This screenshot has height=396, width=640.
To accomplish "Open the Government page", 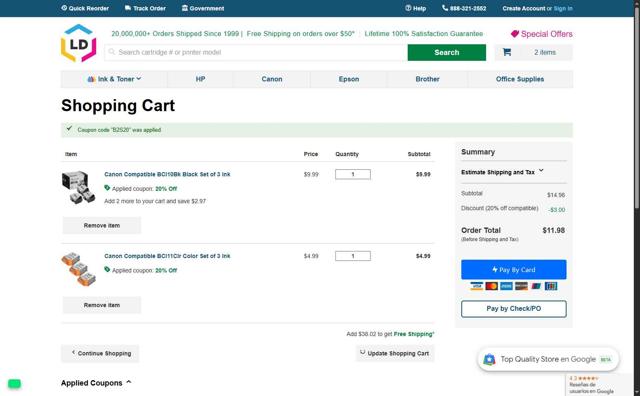I will click(x=203, y=8).
